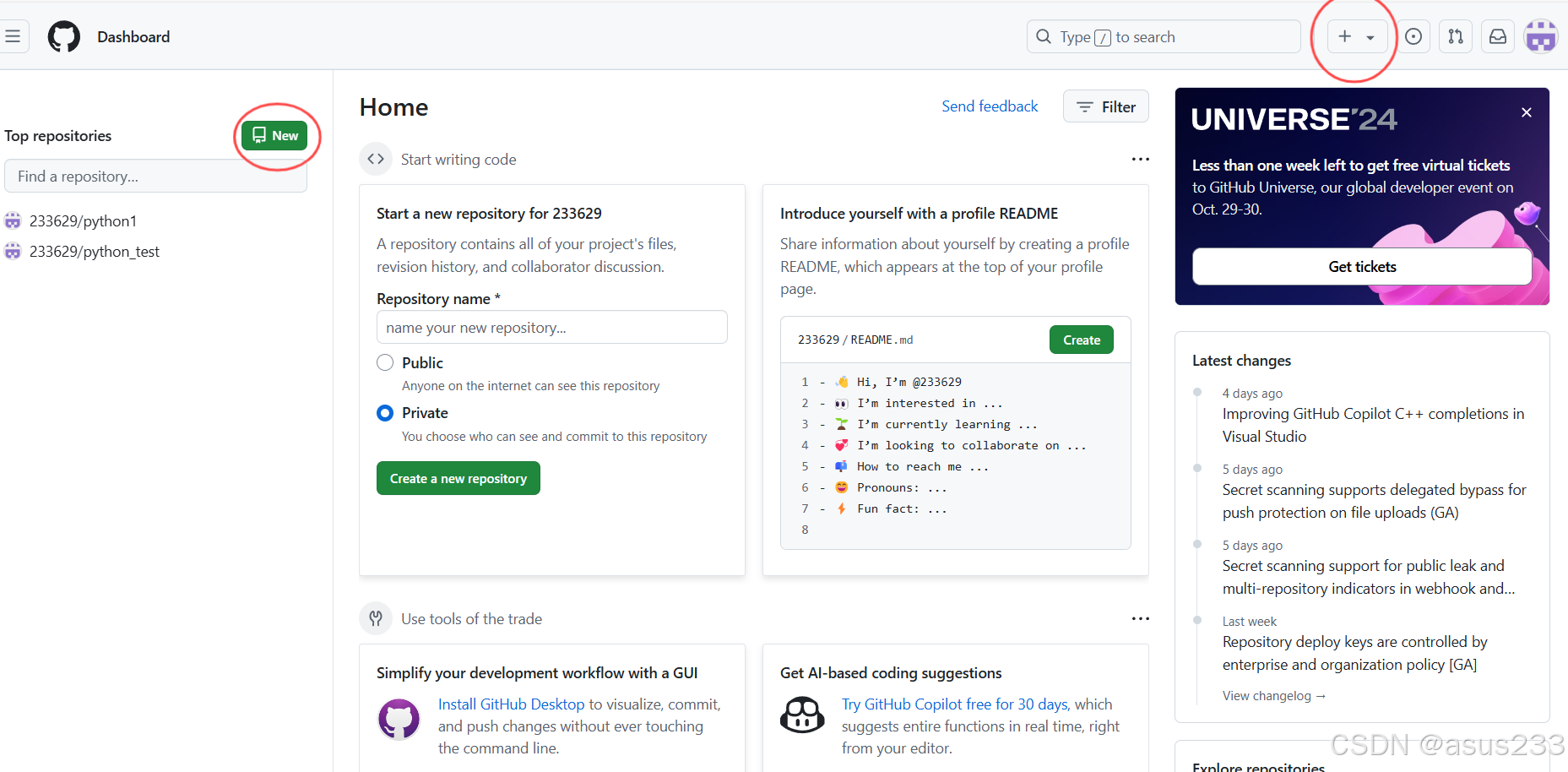Click the Send feedback link

pyautogui.click(x=990, y=106)
